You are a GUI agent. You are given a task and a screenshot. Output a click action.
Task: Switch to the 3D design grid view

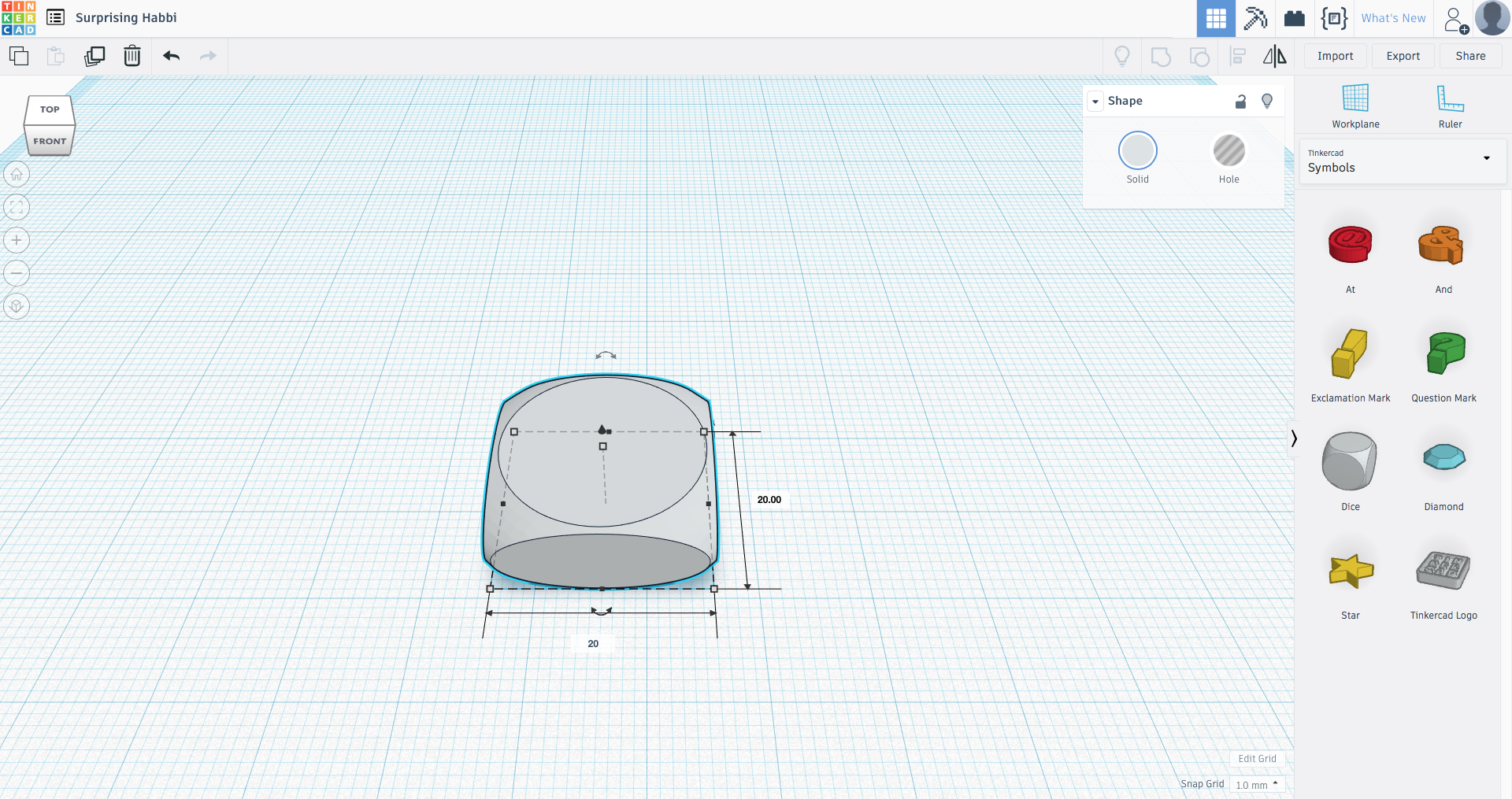point(1216,18)
